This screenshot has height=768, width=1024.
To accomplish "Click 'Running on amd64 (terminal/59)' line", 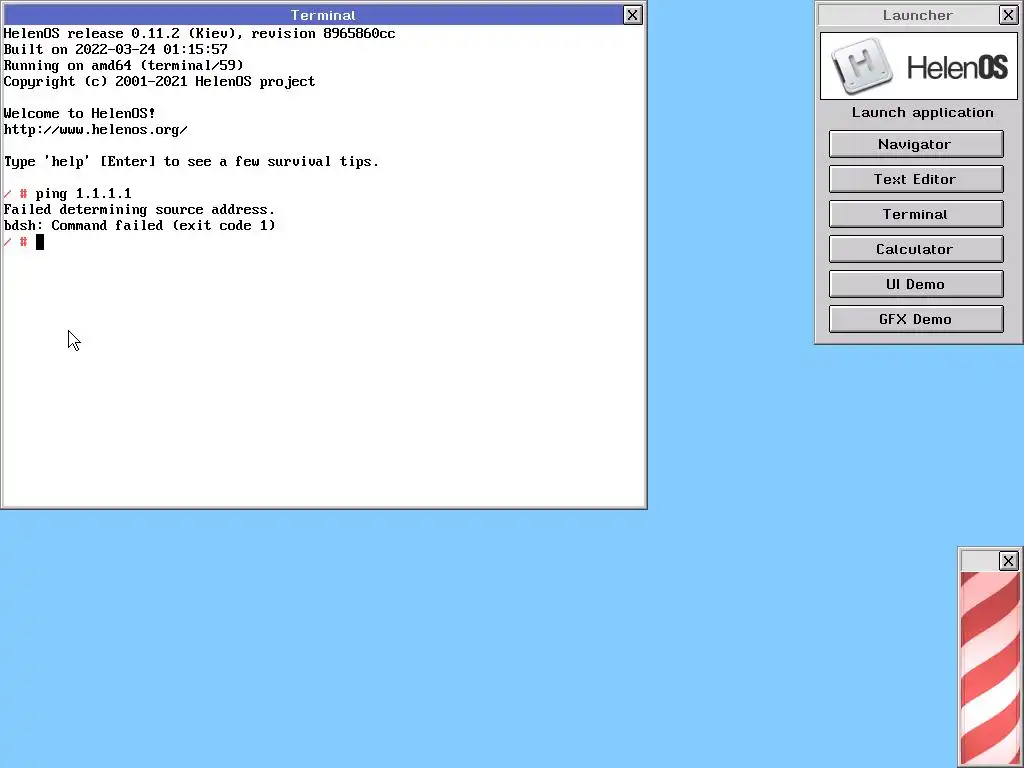I will 123,65.
